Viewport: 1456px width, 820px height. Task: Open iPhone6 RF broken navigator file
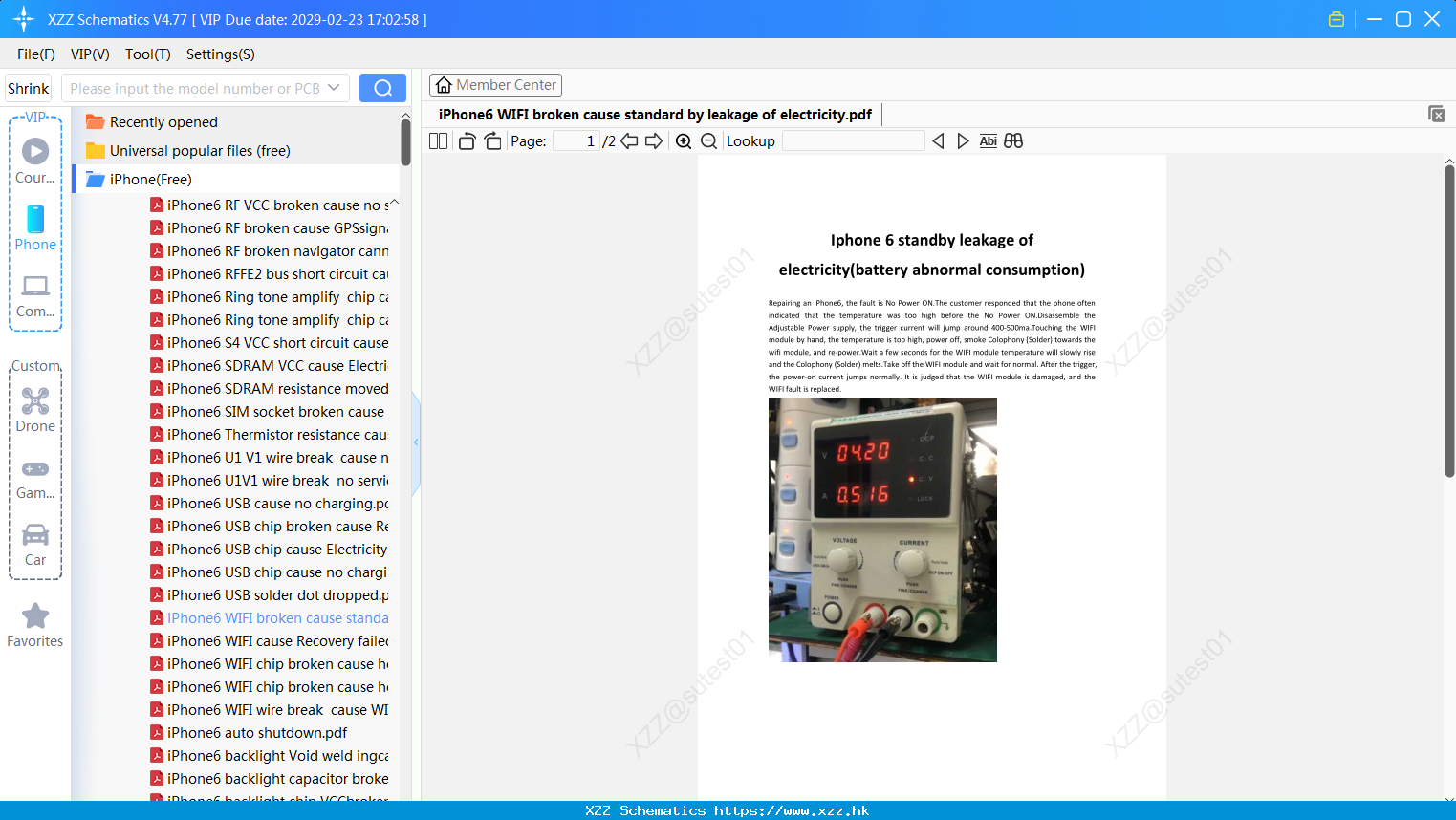coord(270,251)
